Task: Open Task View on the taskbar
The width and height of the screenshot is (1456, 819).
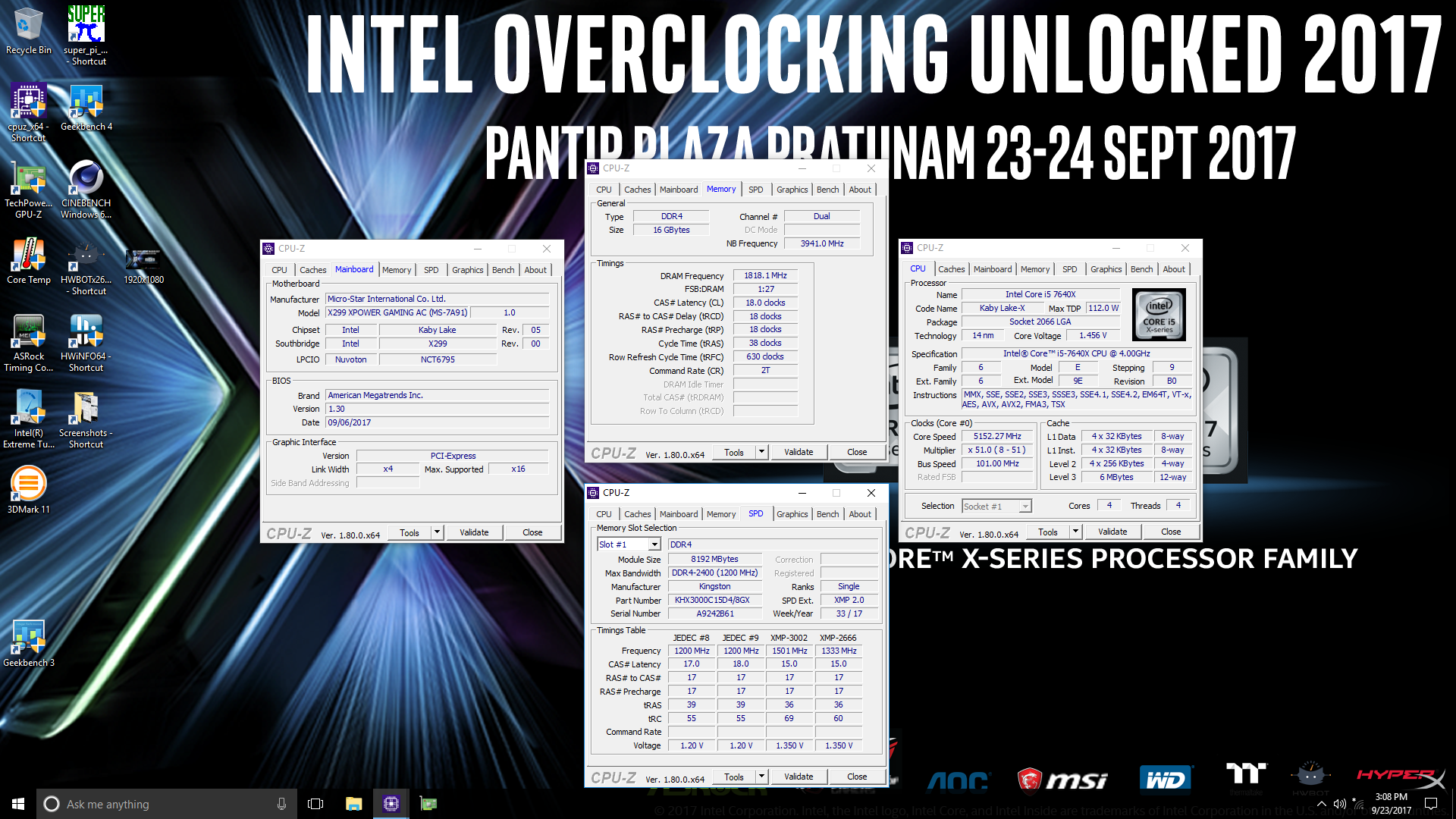Action: (x=315, y=804)
